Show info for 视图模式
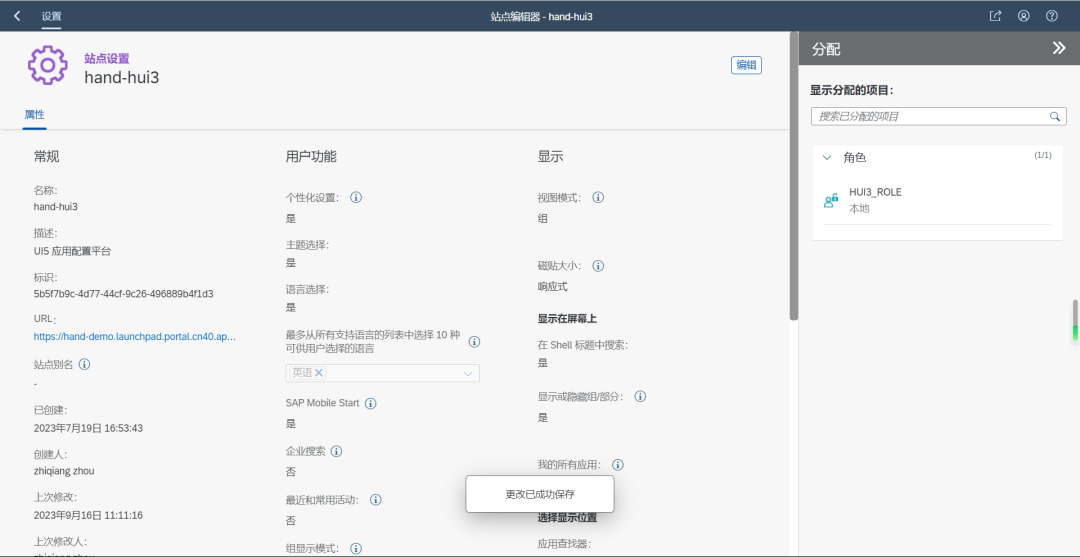Viewport: 1080px width, 557px height. point(599,198)
